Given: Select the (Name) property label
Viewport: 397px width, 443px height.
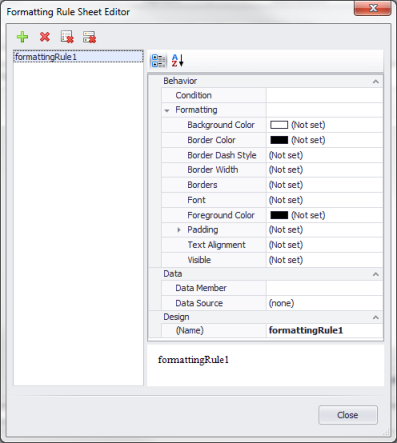Looking at the screenshot, I should click(x=189, y=330).
